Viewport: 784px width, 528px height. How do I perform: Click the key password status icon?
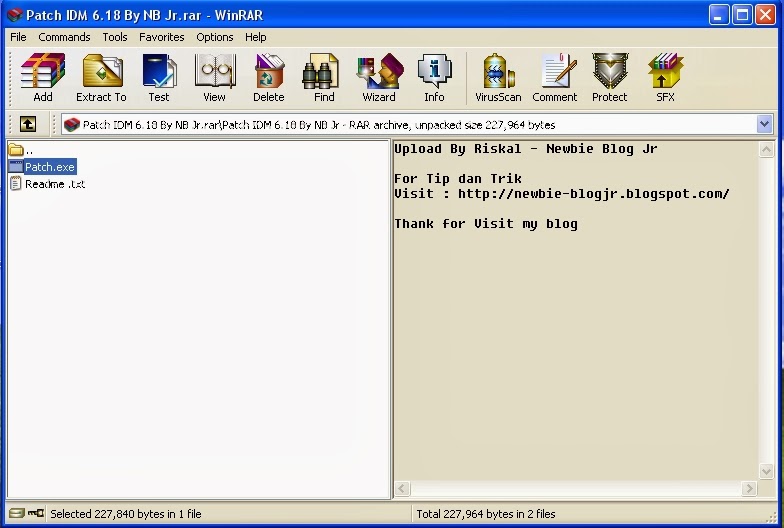[x=36, y=513]
